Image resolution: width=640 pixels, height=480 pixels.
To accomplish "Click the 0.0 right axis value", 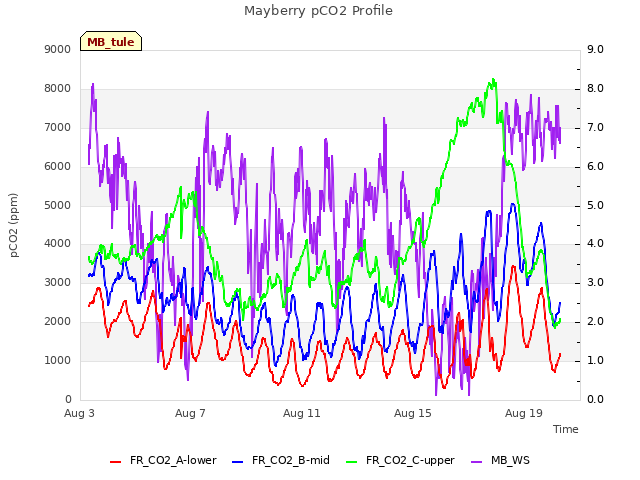I will 596,399.
